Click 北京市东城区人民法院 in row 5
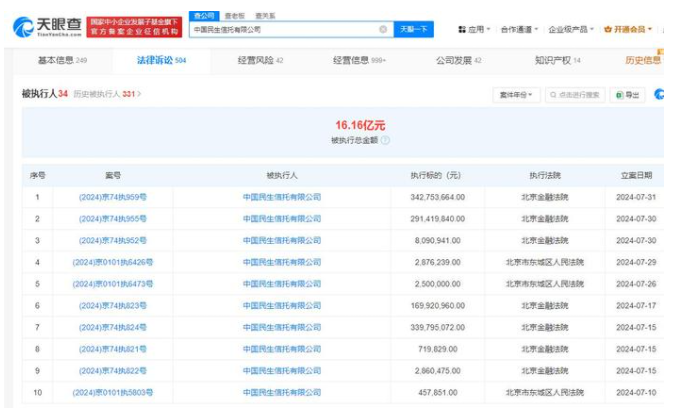Screen dimensions: 684x411 pos(545,284)
